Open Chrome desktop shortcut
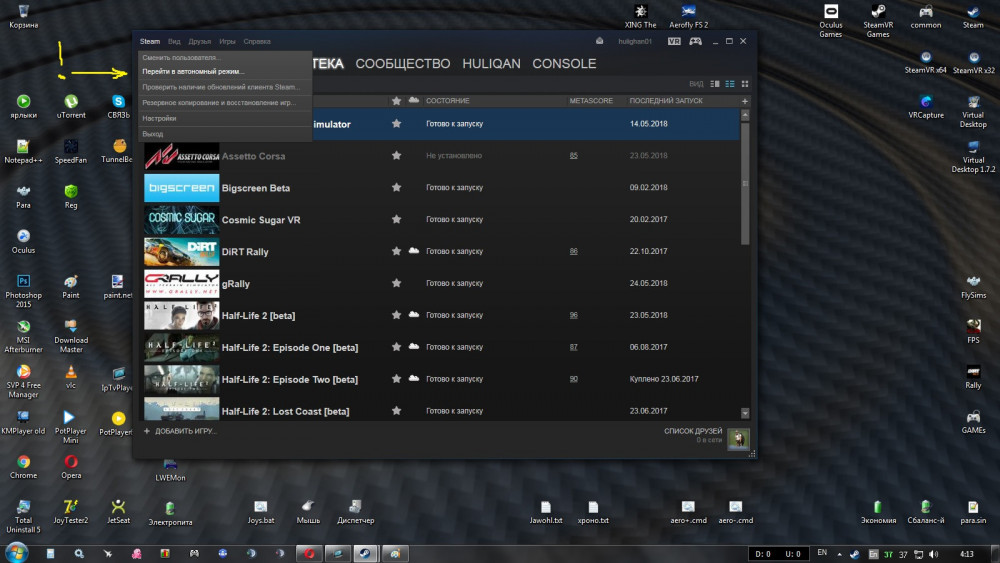This screenshot has height=563, width=1000. coord(24,467)
